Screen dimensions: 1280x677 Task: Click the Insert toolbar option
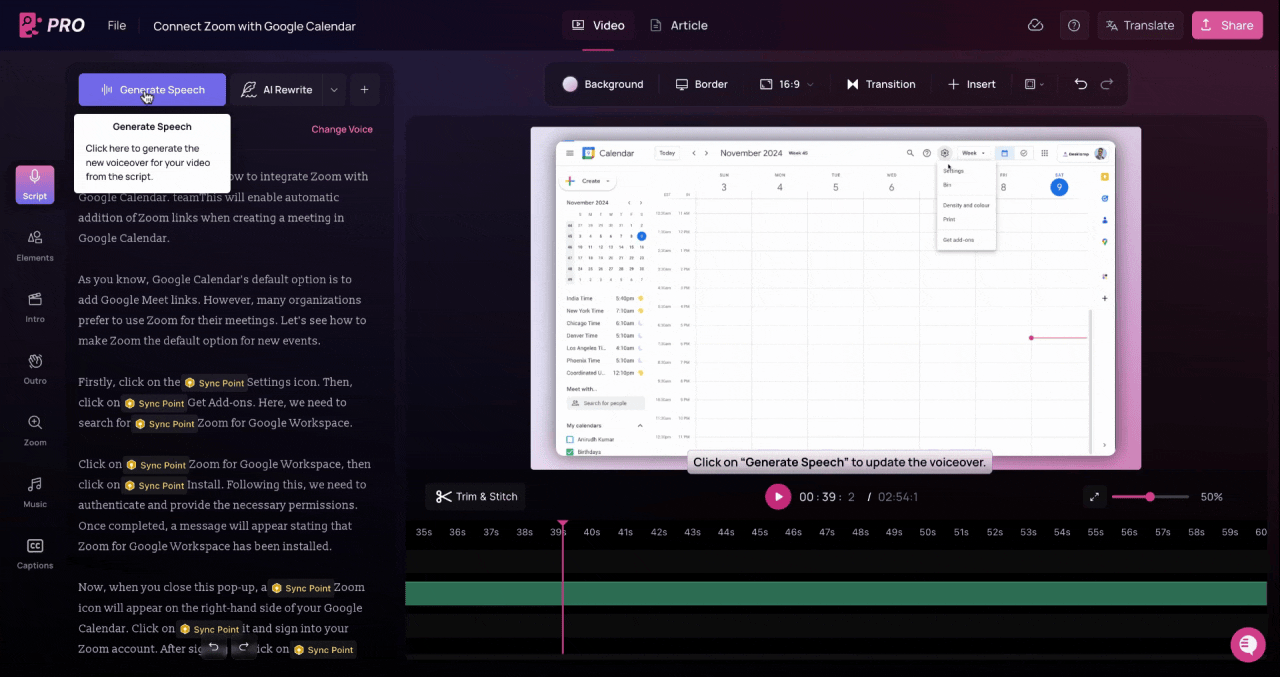point(971,84)
